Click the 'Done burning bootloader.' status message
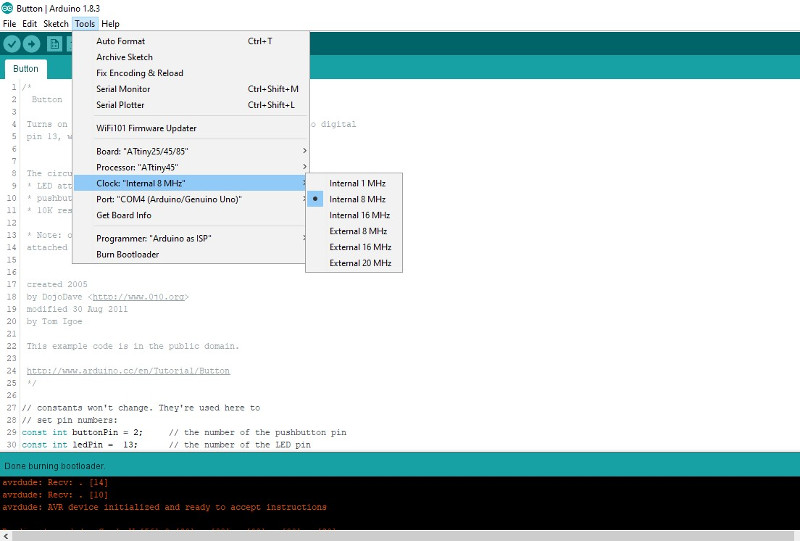The image size is (800, 541). [x=55, y=466]
